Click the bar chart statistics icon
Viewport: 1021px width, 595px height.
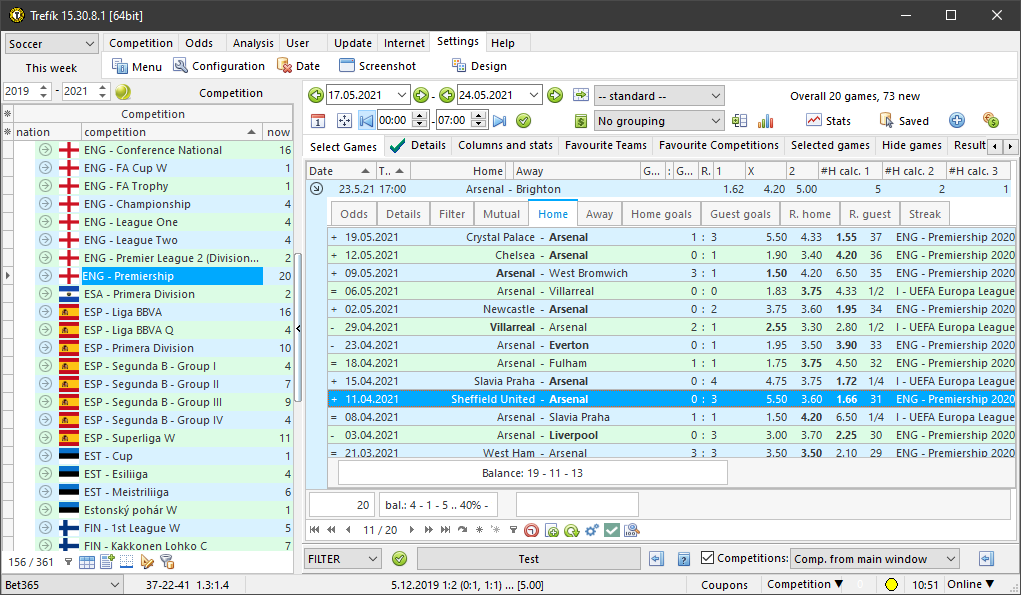click(x=765, y=120)
